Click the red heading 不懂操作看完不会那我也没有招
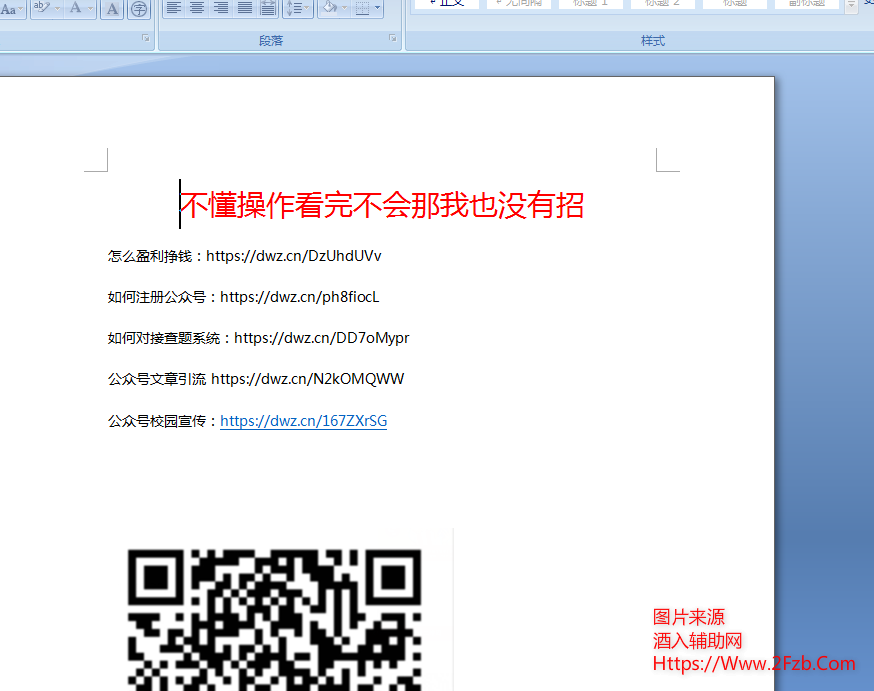 coord(382,205)
